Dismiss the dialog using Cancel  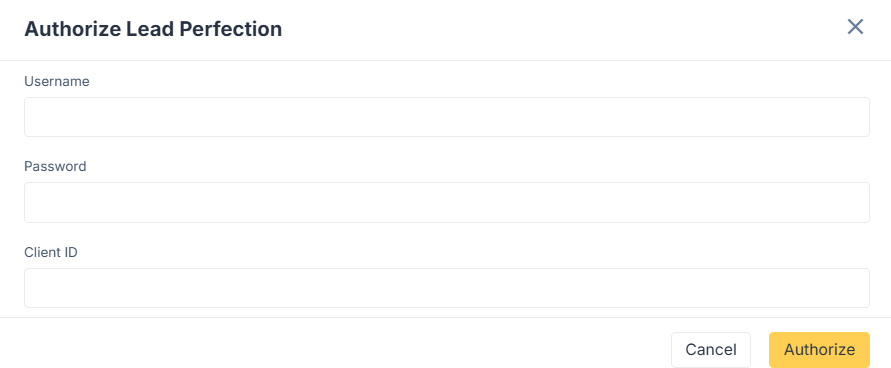click(711, 350)
